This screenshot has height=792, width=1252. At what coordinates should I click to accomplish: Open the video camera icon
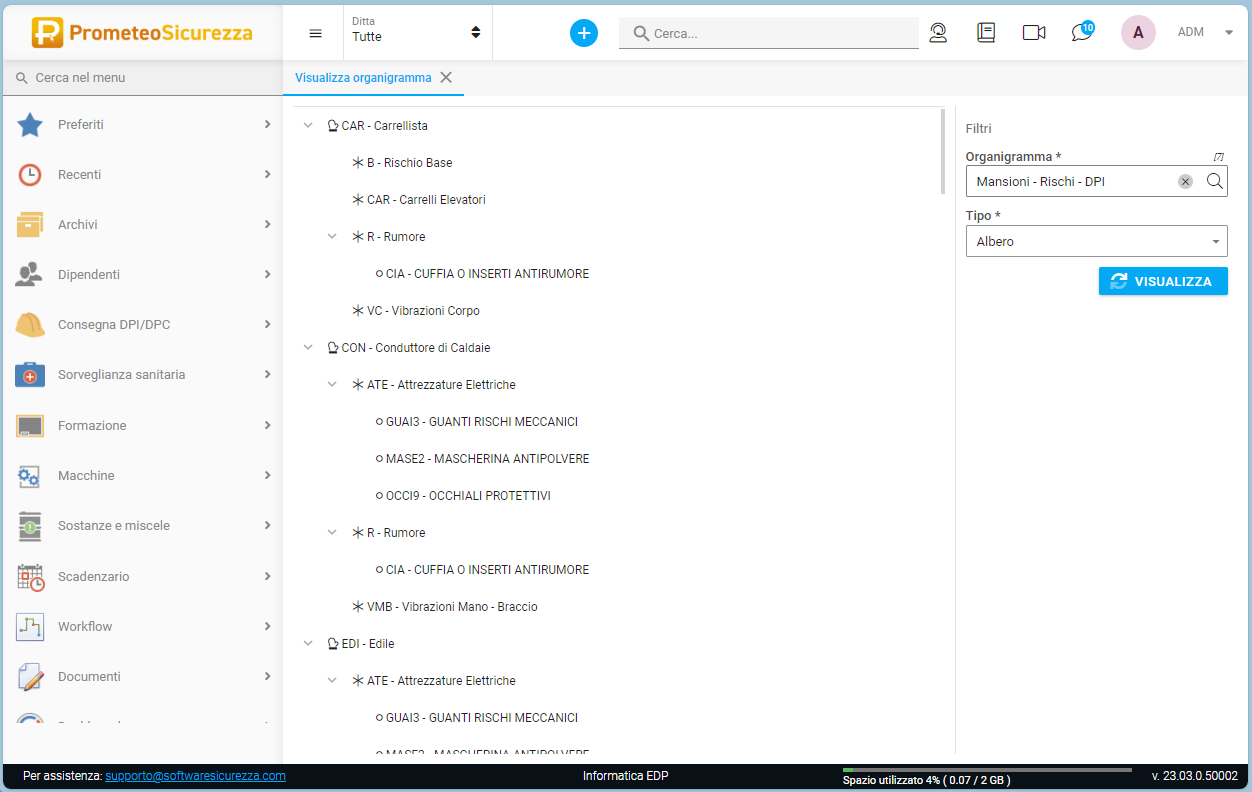(1034, 33)
